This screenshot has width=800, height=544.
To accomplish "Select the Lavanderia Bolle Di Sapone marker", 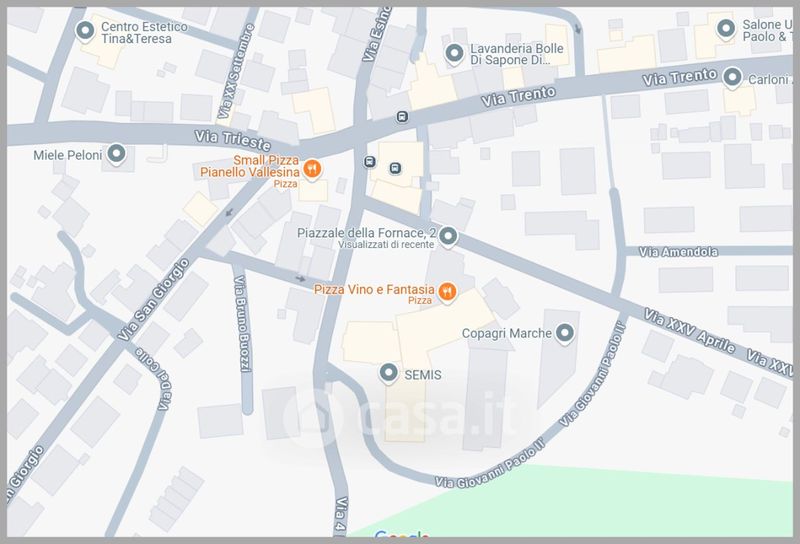I will pos(454,53).
